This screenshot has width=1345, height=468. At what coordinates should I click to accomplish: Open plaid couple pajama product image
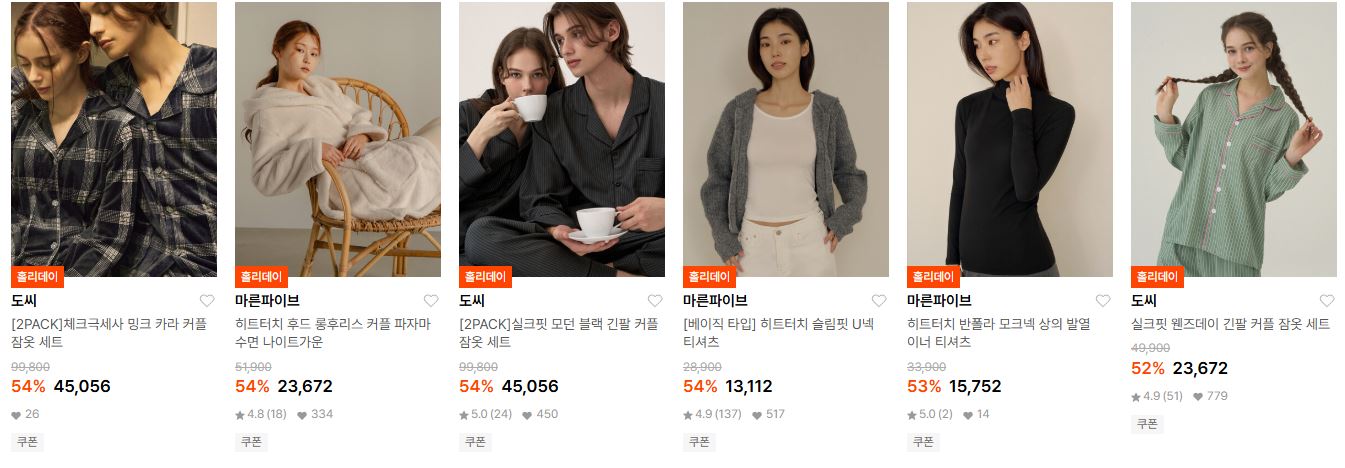(114, 139)
